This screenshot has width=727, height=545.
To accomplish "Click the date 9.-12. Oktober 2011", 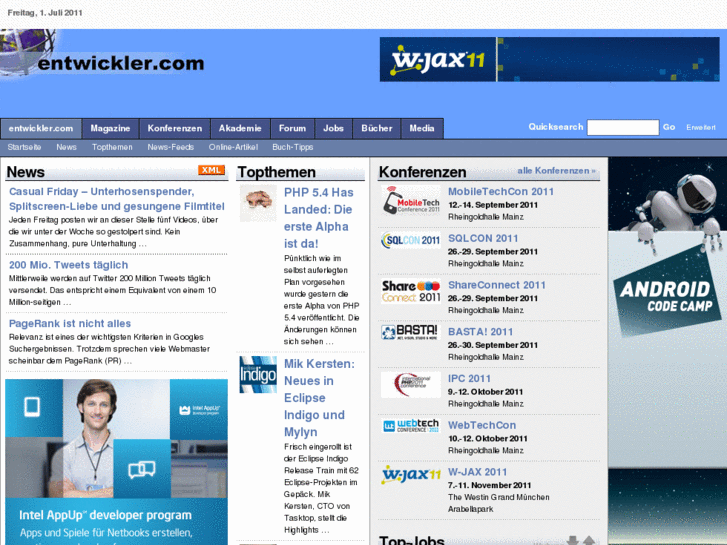I will (485, 392).
